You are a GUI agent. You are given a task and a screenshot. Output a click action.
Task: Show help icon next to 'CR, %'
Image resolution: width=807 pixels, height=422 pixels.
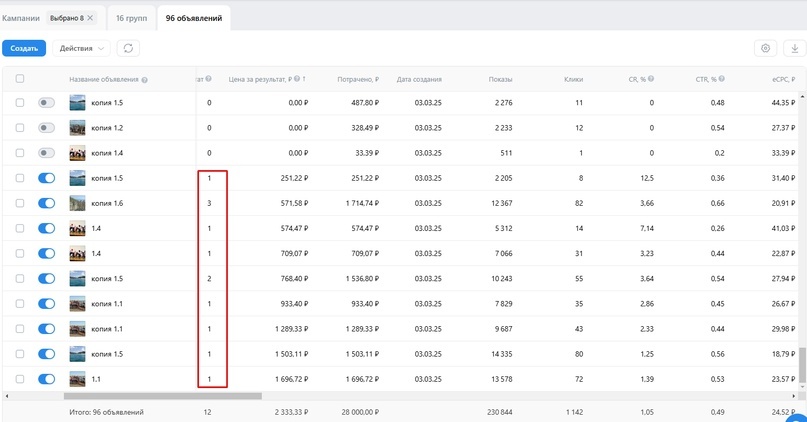point(651,79)
